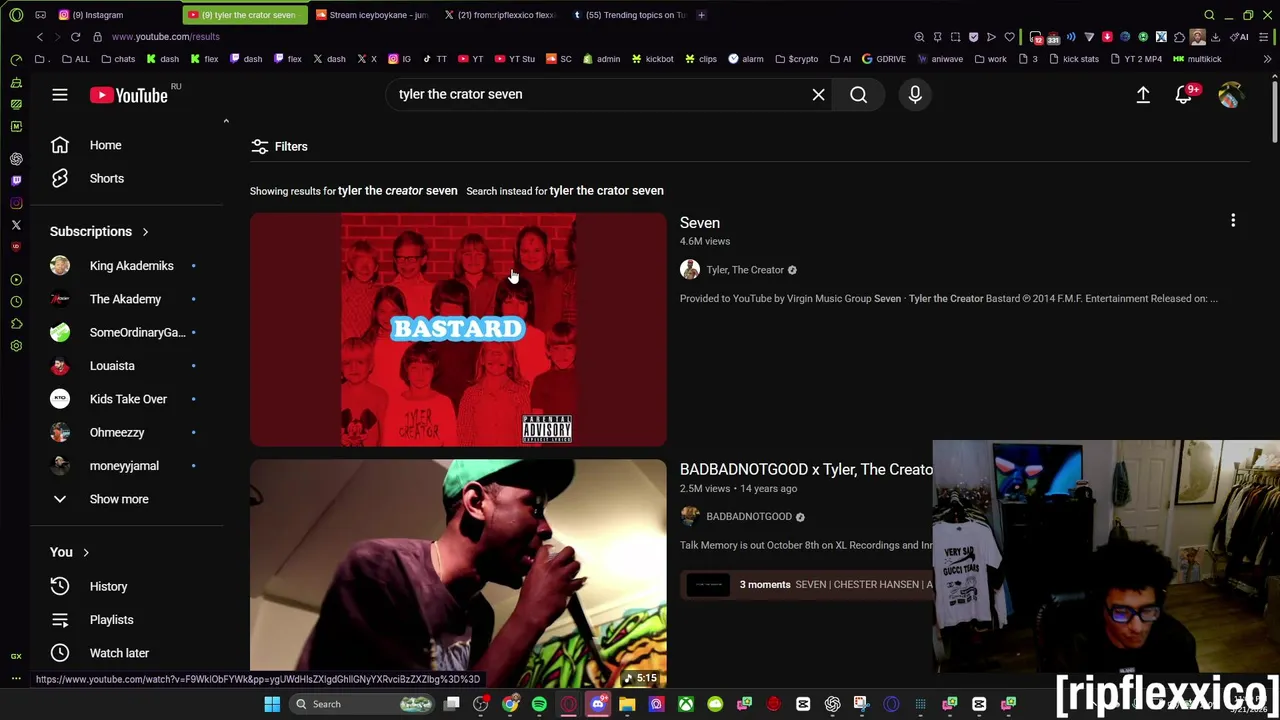Start voice search with microphone
This screenshot has height=720, width=1280.
click(915, 94)
